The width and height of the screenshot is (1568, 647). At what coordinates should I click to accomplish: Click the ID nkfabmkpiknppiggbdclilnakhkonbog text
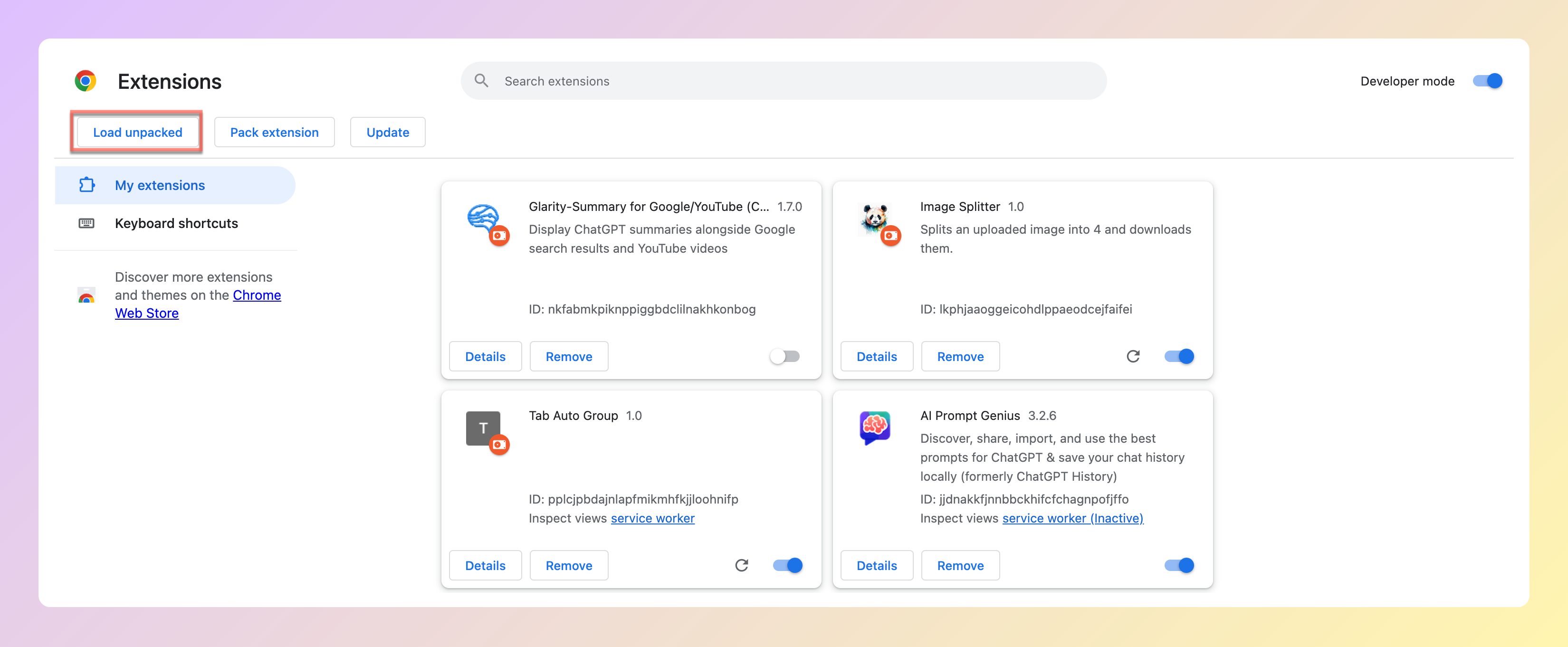point(642,309)
